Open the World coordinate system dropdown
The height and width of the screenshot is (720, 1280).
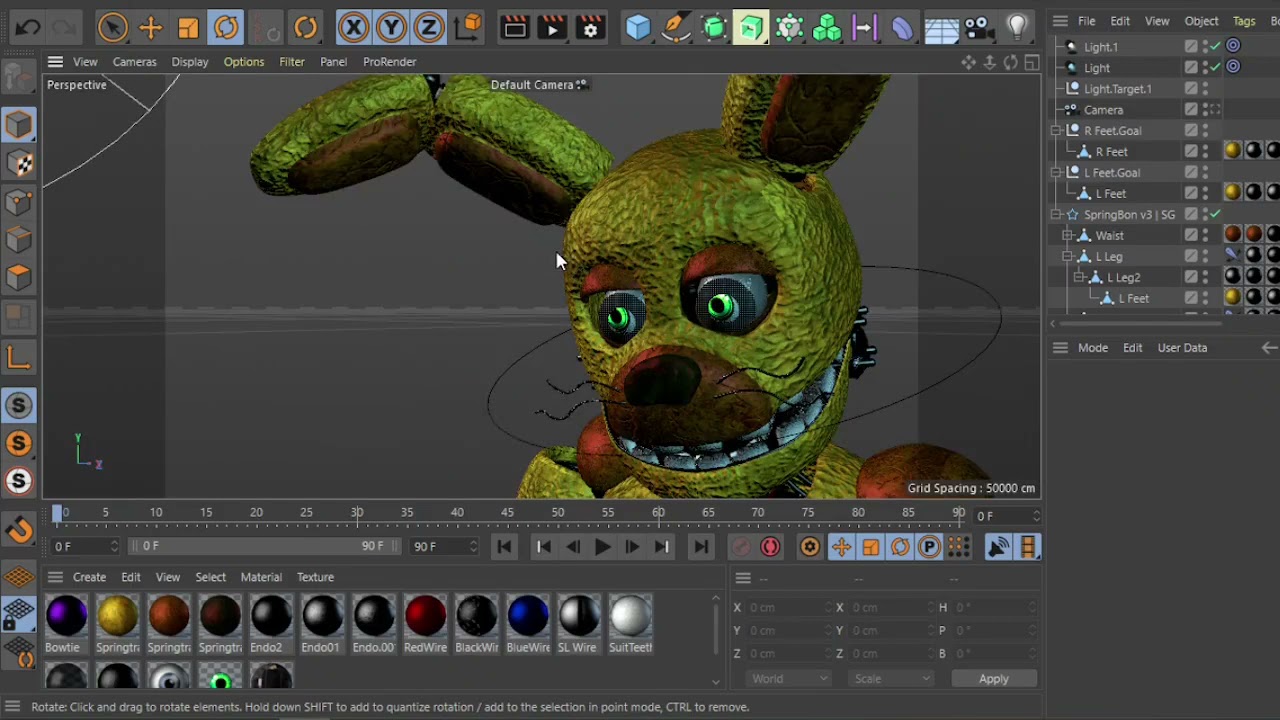point(789,679)
